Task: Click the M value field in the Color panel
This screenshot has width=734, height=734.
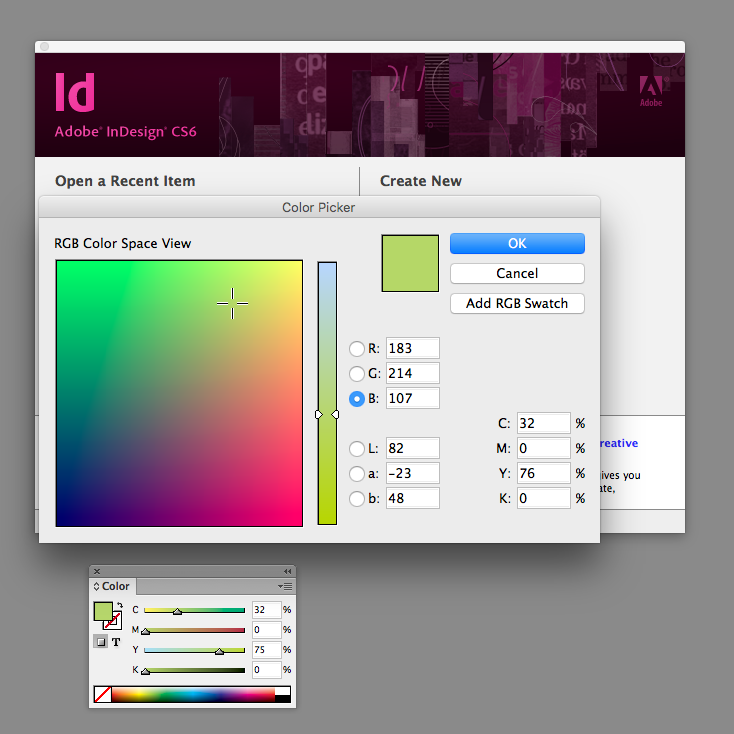Action: (x=266, y=630)
